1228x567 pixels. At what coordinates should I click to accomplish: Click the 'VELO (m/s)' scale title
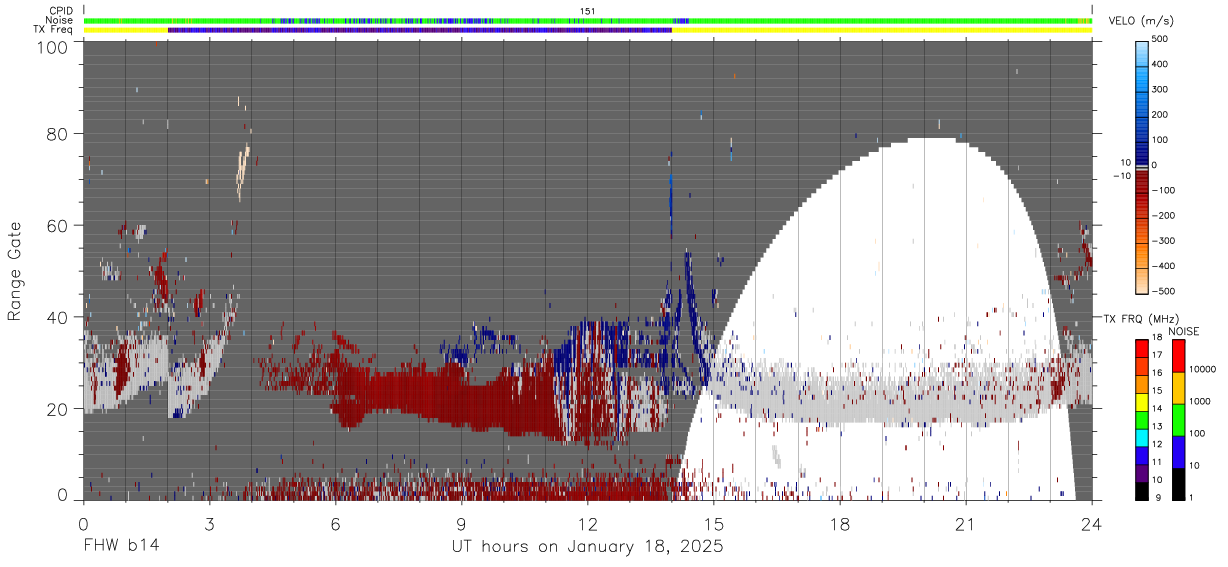[x=1143, y=21]
